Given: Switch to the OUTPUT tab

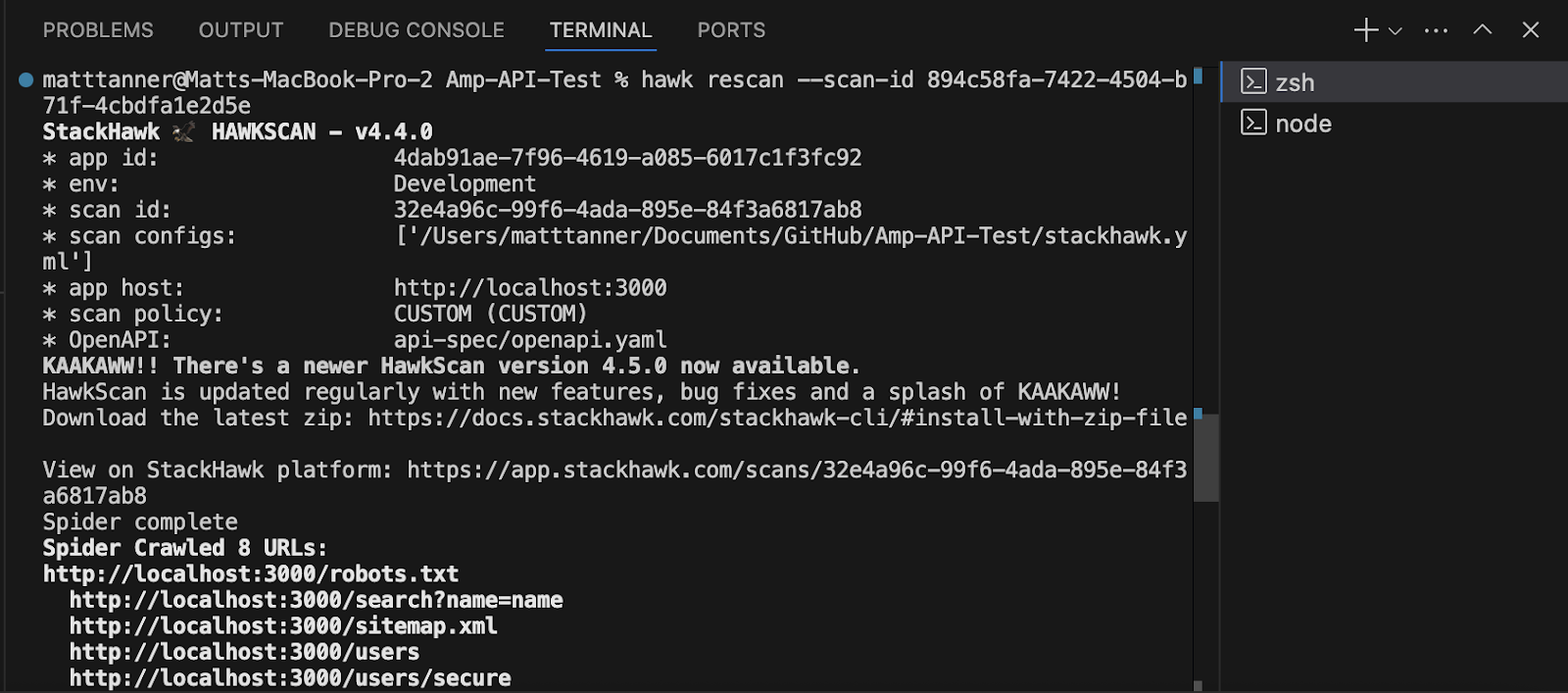Looking at the screenshot, I should pos(241,30).
